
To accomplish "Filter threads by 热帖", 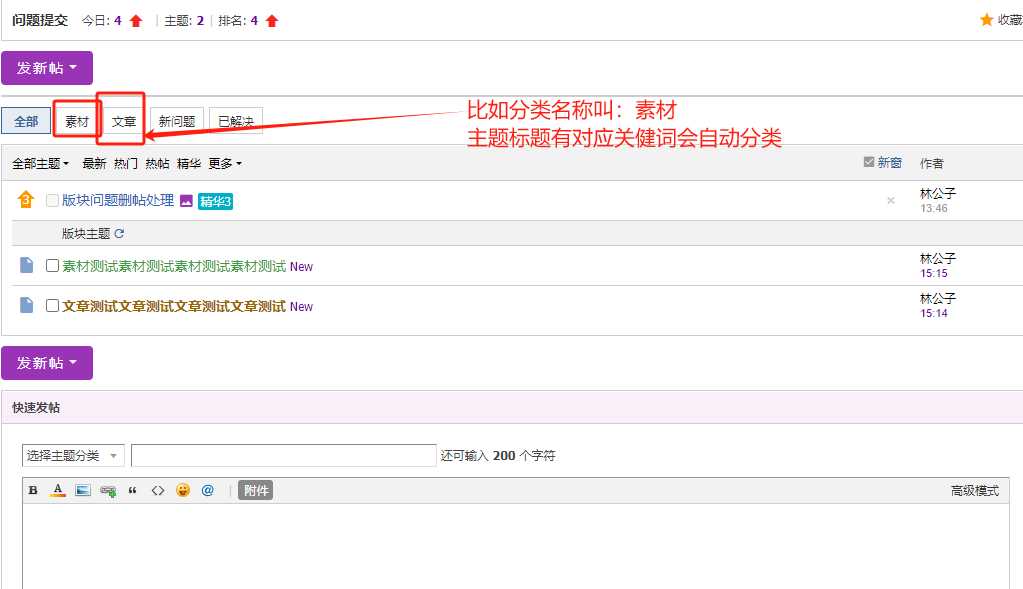I will [157, 164].
